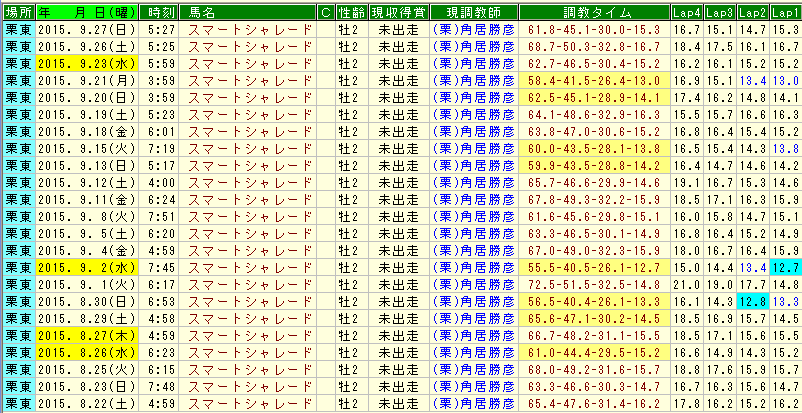
Task: Select training time 55.5-40.5-26.1-12.7
Action: coord(594,267)
